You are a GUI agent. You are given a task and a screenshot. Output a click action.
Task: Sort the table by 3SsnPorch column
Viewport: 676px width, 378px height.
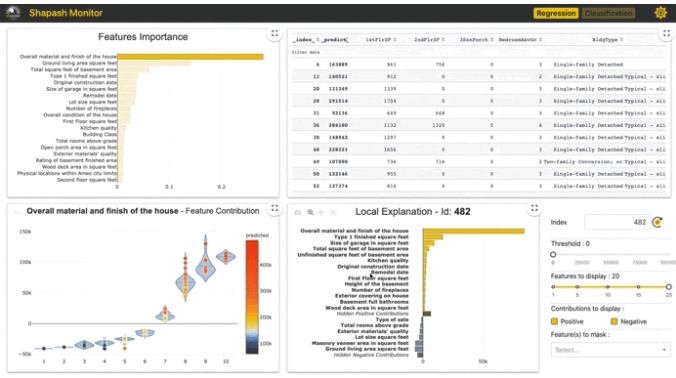point(492,40)
